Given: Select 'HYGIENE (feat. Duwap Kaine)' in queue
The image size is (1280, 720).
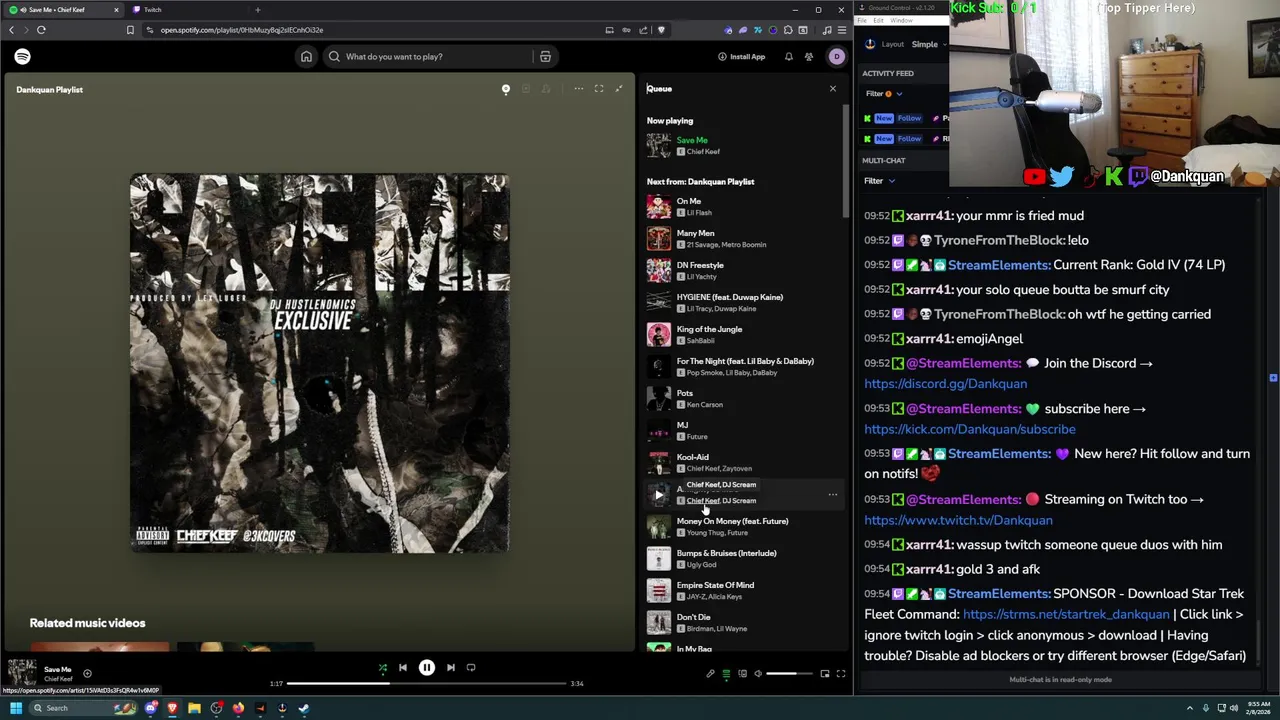Looking at the screenshot, I should 744,303.
